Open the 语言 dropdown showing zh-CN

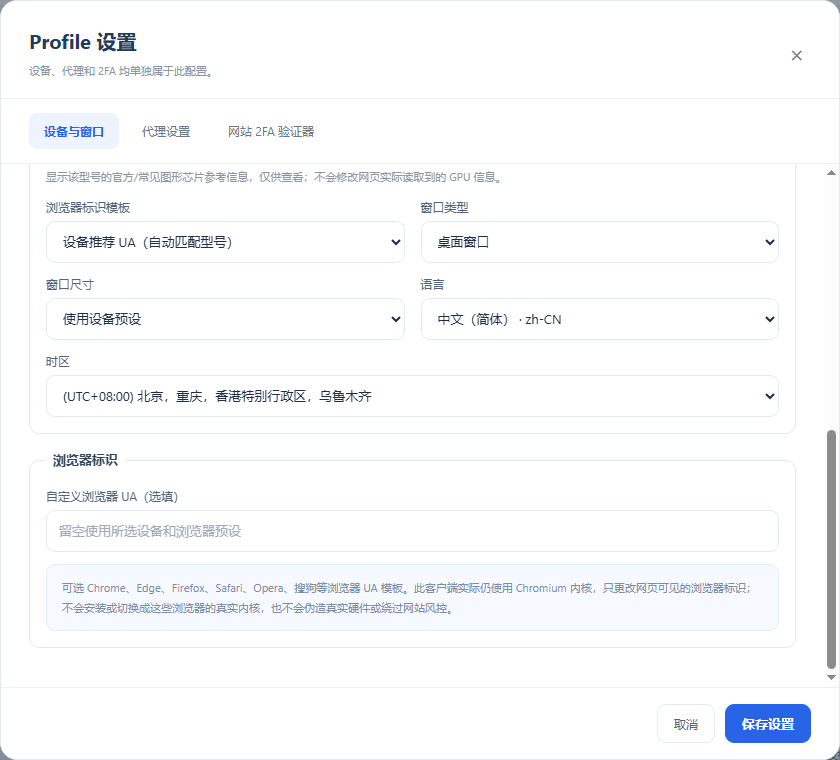click(x=599, y=319)
